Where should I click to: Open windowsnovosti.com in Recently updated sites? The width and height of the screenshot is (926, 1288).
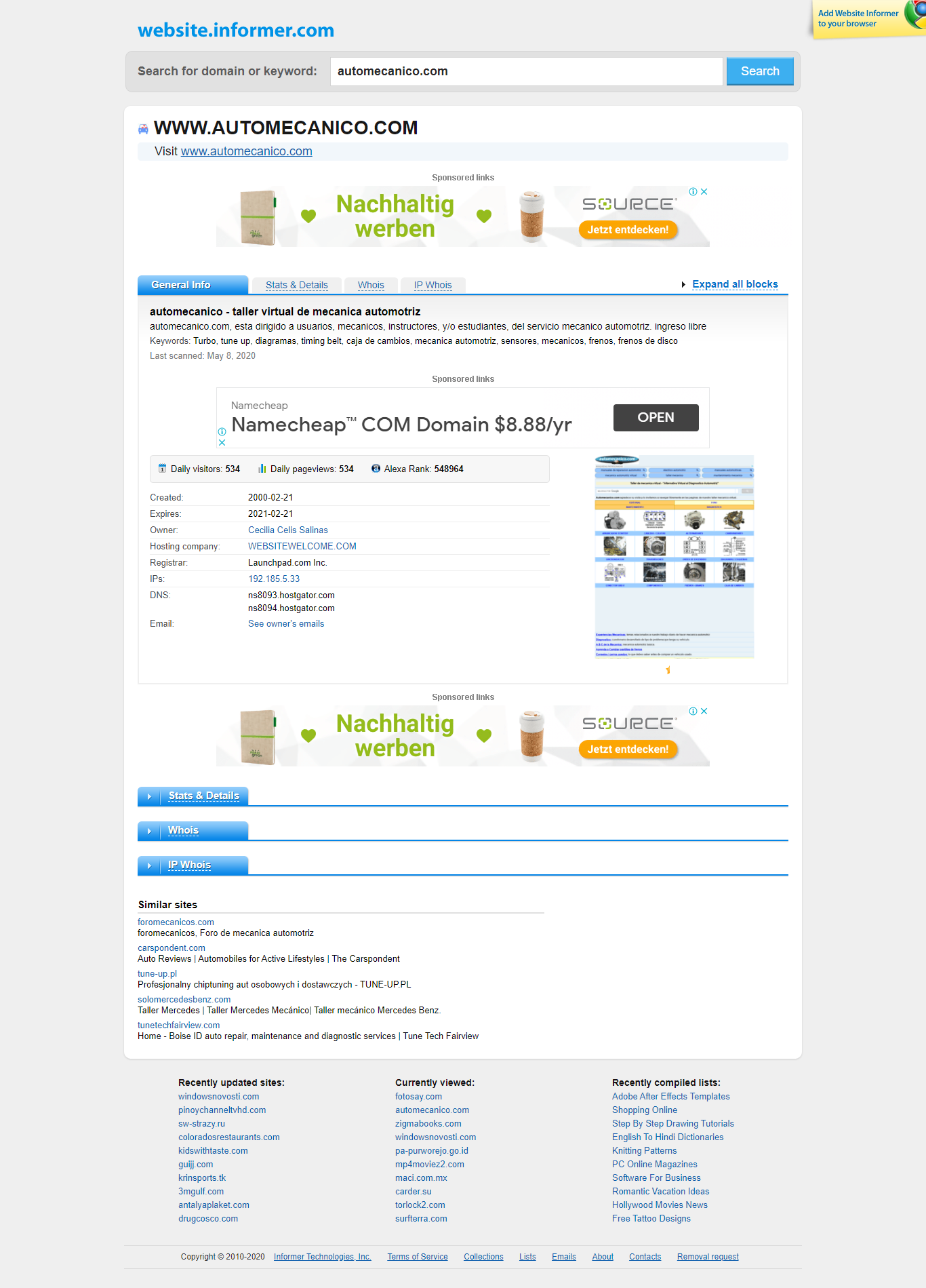coord(219,1097)
